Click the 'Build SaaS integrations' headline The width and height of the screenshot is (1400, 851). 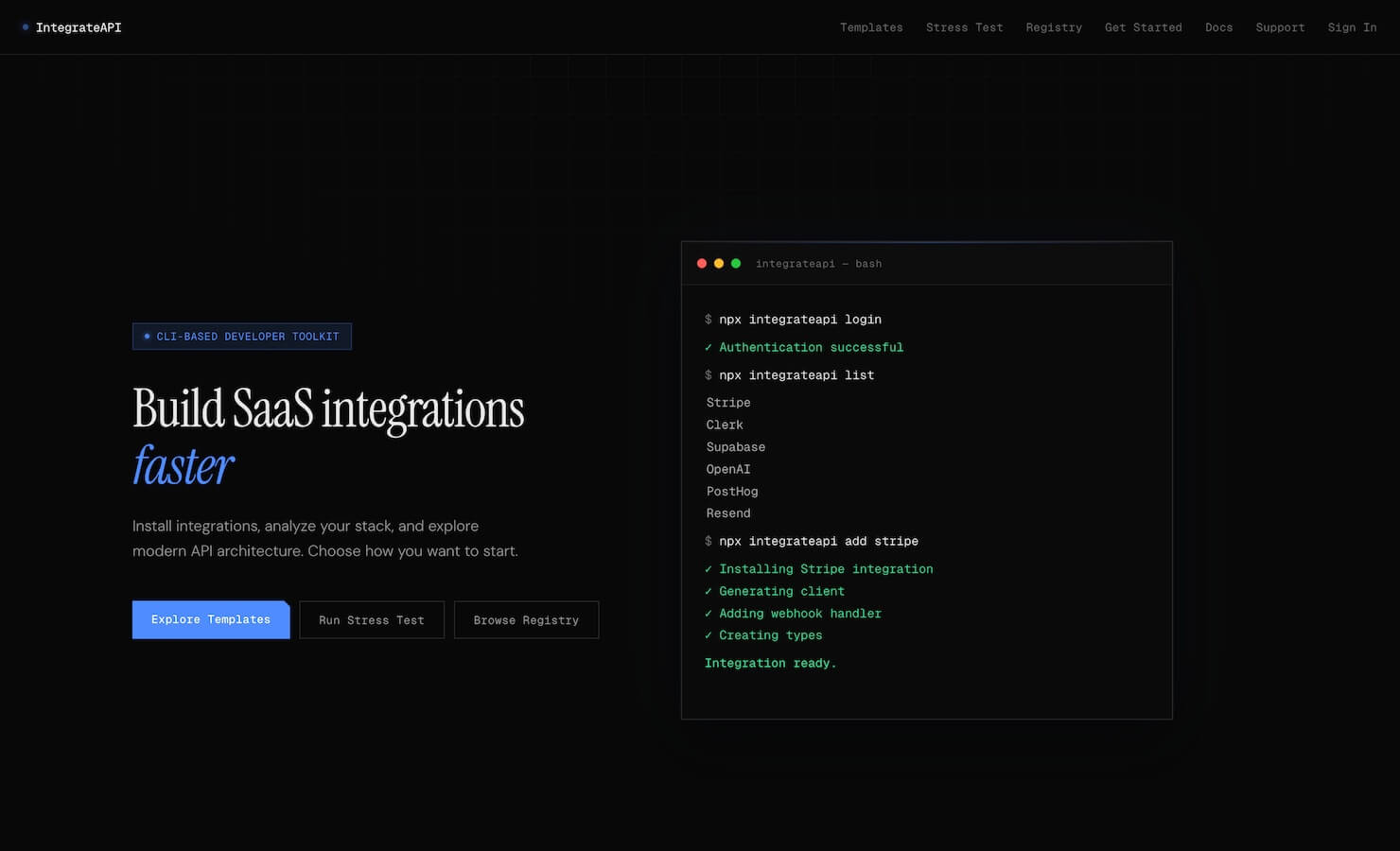328,409
